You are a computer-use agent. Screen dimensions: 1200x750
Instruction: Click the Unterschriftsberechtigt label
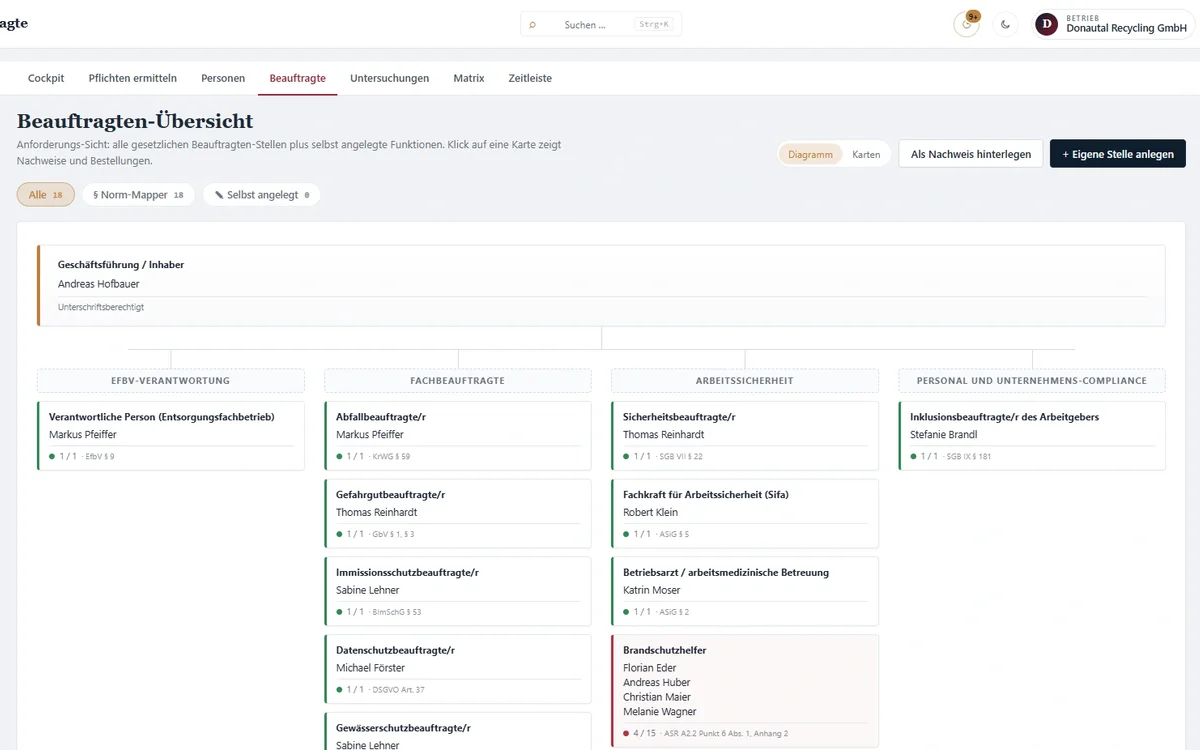[101, 307]
